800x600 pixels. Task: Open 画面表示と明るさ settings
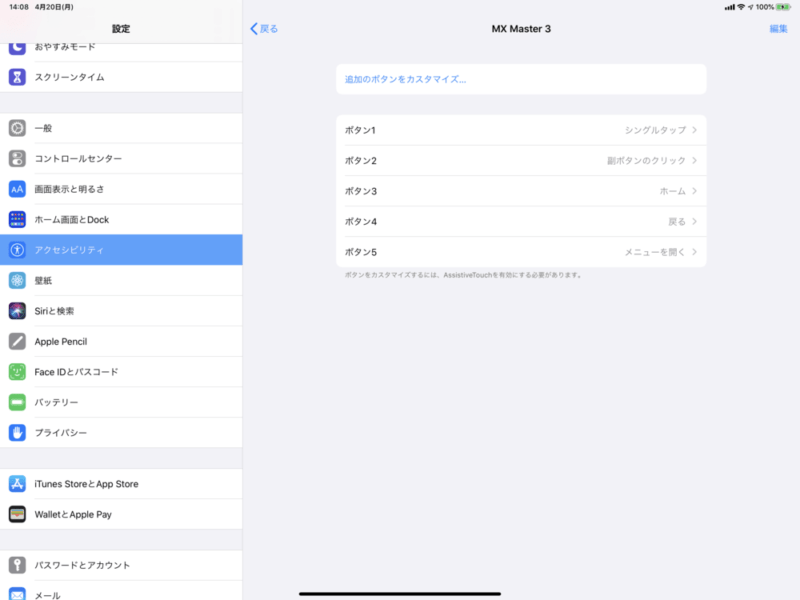pyautogui.click(x=121, y=189)
